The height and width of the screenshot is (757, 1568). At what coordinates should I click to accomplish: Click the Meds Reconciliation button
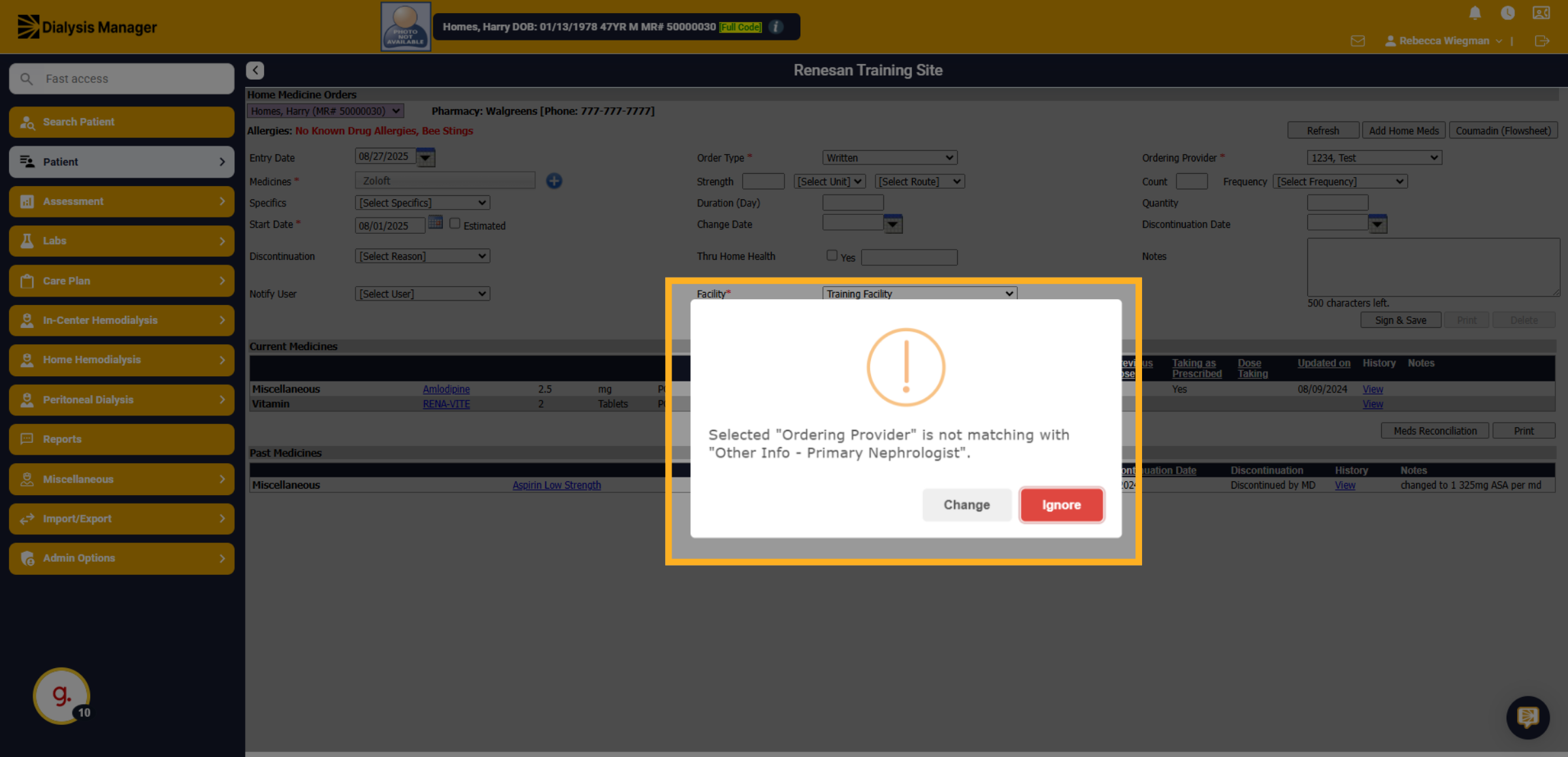pyautogui.click(x=1435, y=430)
